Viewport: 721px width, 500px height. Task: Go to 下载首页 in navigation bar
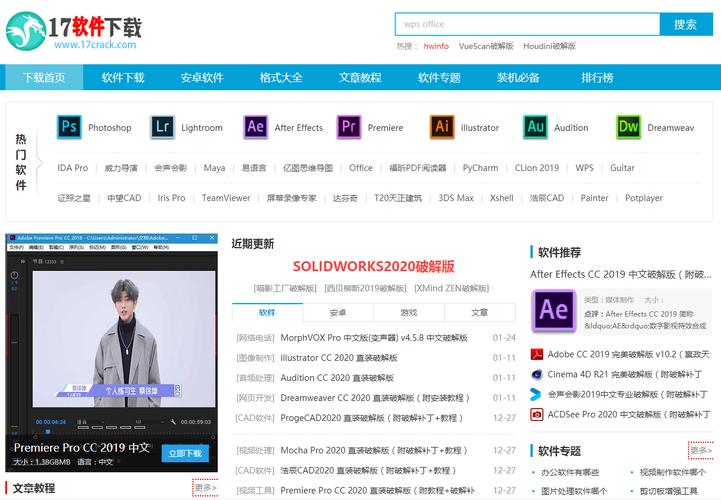click(x=44, y=77)
